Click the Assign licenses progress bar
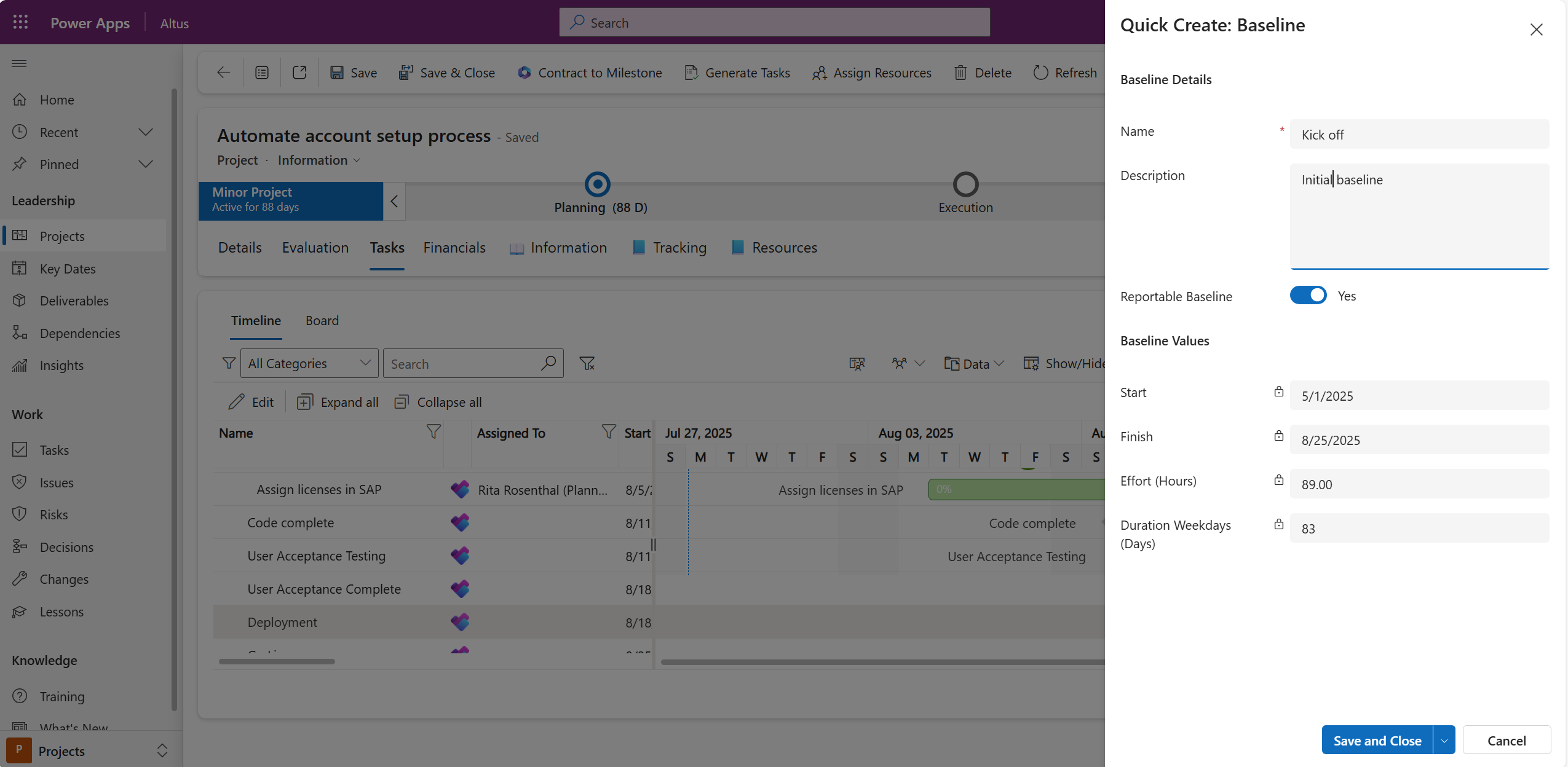This screenshot has width=1568, height=767. [x=1015, y=490]
